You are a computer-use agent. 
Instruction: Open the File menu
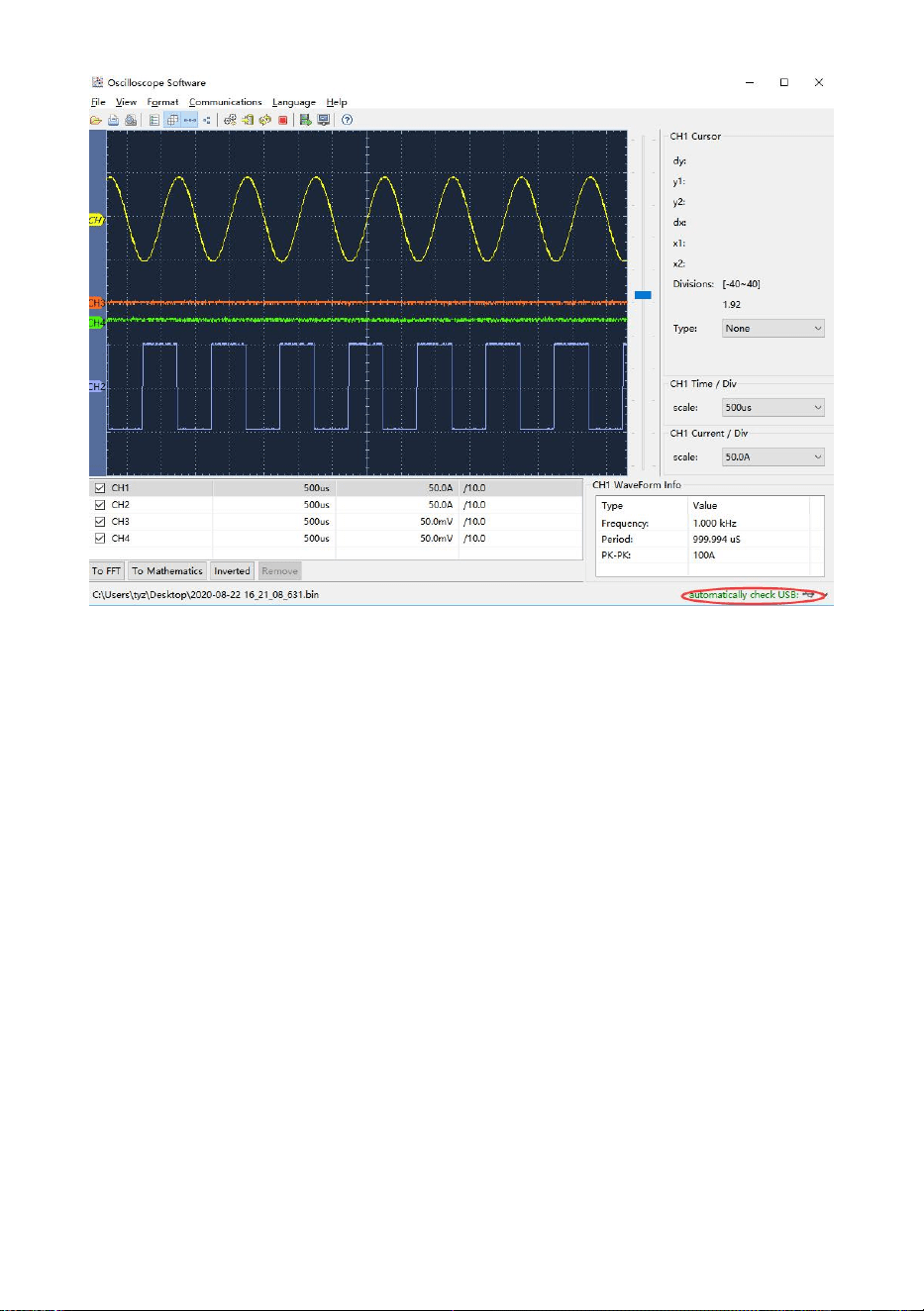(98, 102)
